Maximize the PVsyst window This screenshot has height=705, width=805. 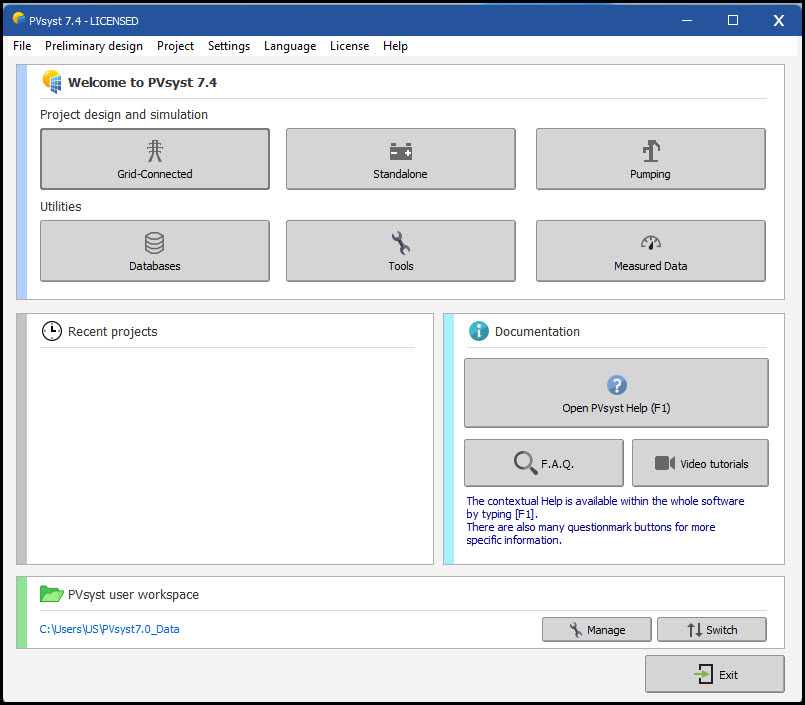click(x=733, y=20)
